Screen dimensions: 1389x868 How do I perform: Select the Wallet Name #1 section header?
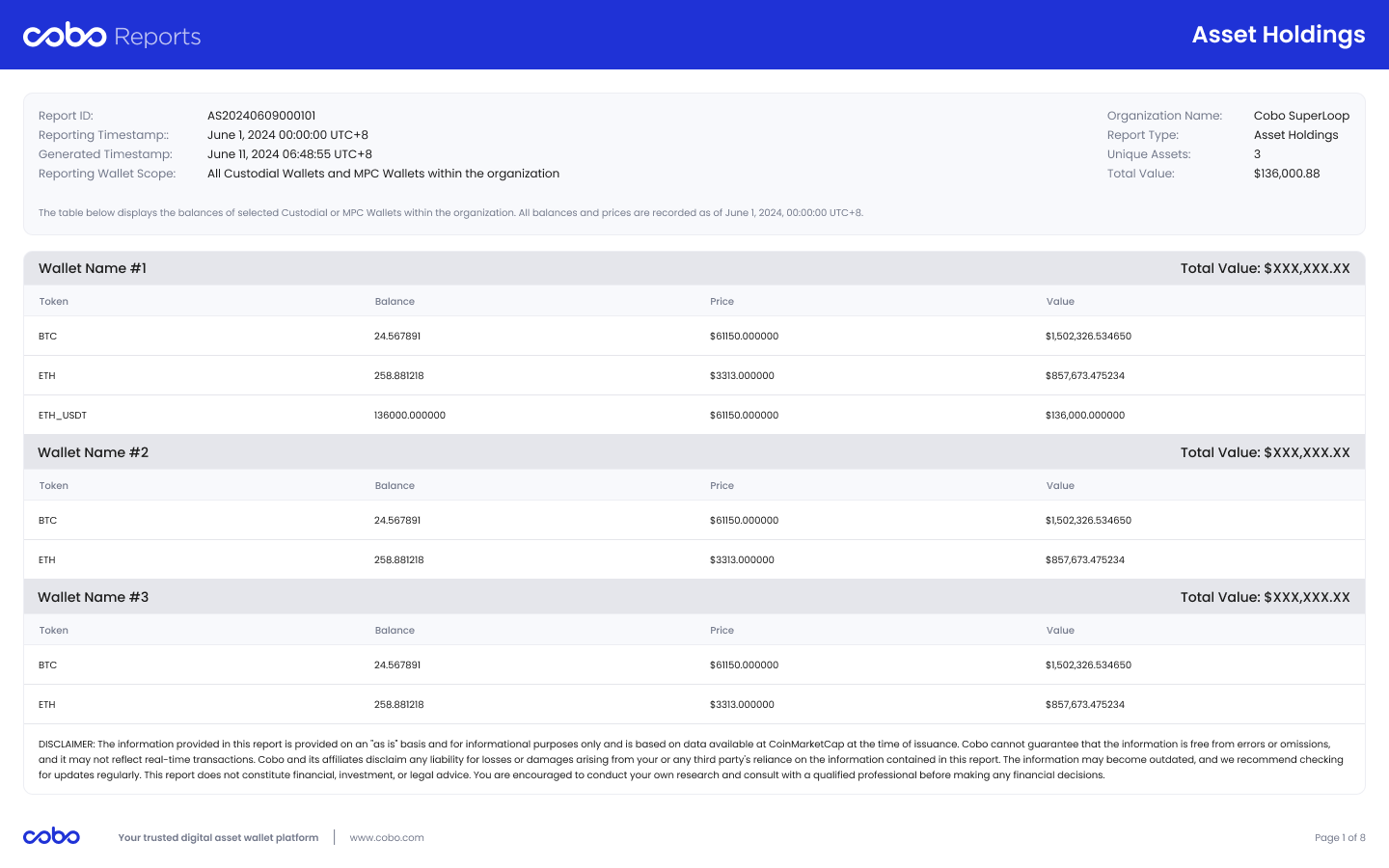[694, 268]
